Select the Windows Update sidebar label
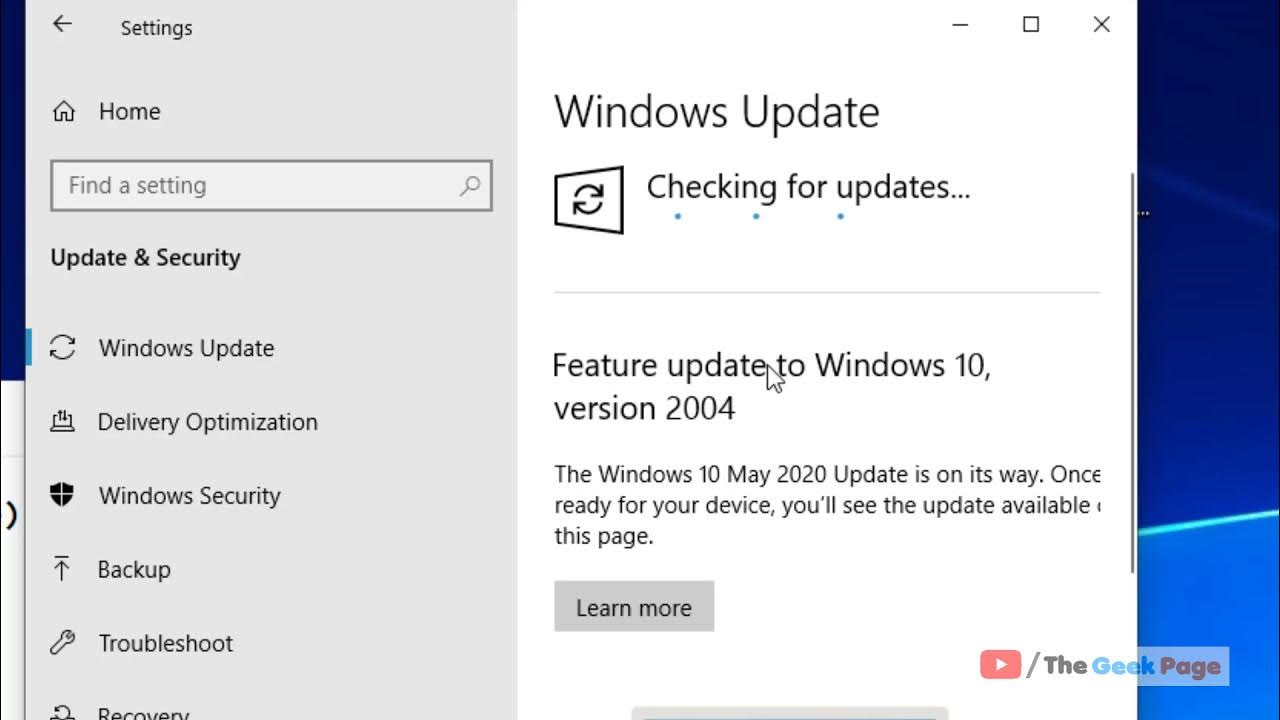 pos(186,348)
